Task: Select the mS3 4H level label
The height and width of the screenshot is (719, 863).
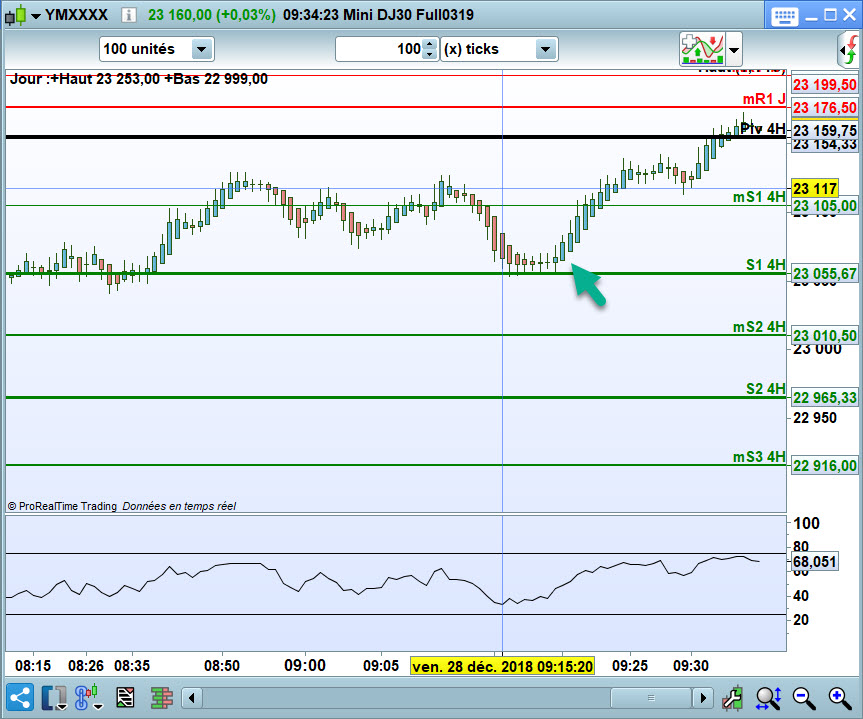Action: 759,457
